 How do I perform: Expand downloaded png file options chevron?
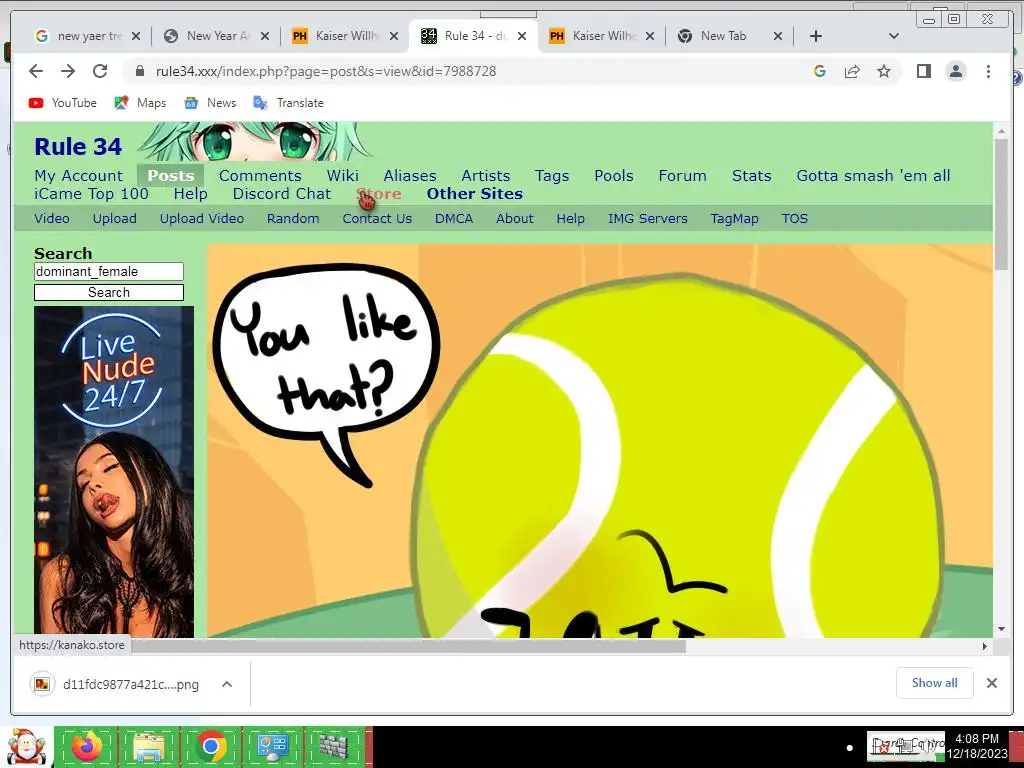point(227,684)
